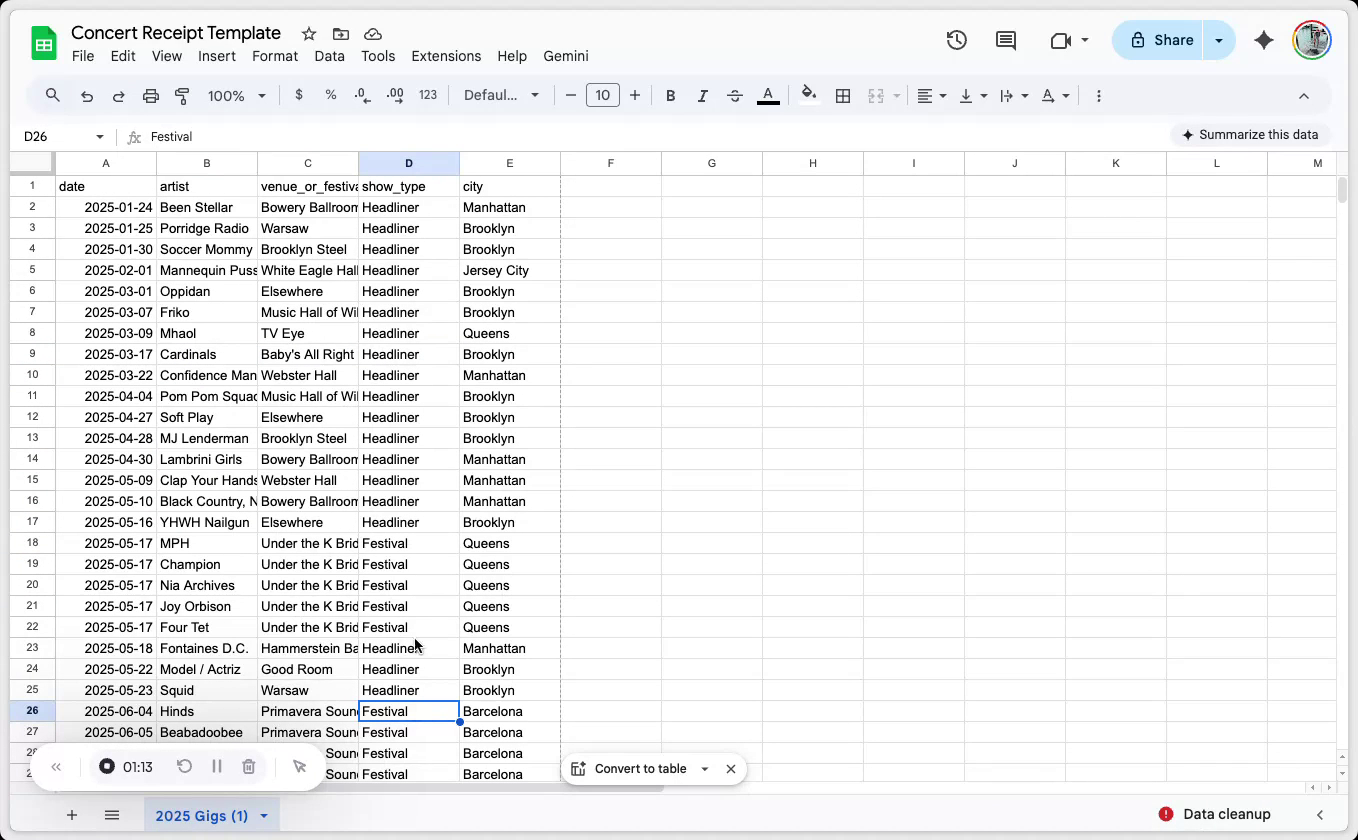This screenshot has width=1358, height=840.
Task: Collapse the side panel arrow
Action: point(1320,815)
